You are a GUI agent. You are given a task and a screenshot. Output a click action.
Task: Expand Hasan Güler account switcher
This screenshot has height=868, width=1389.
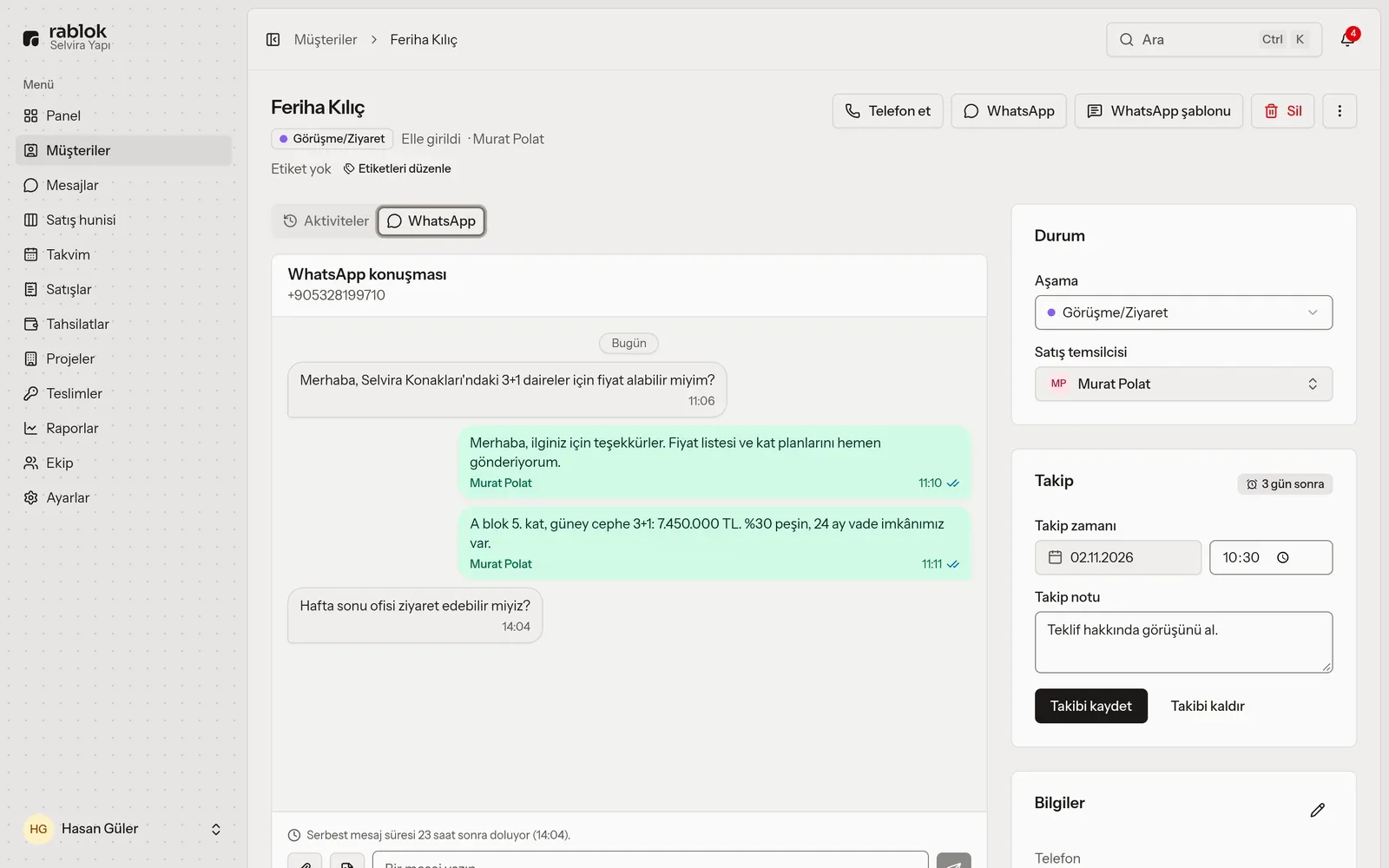click(x=123, y=829)
